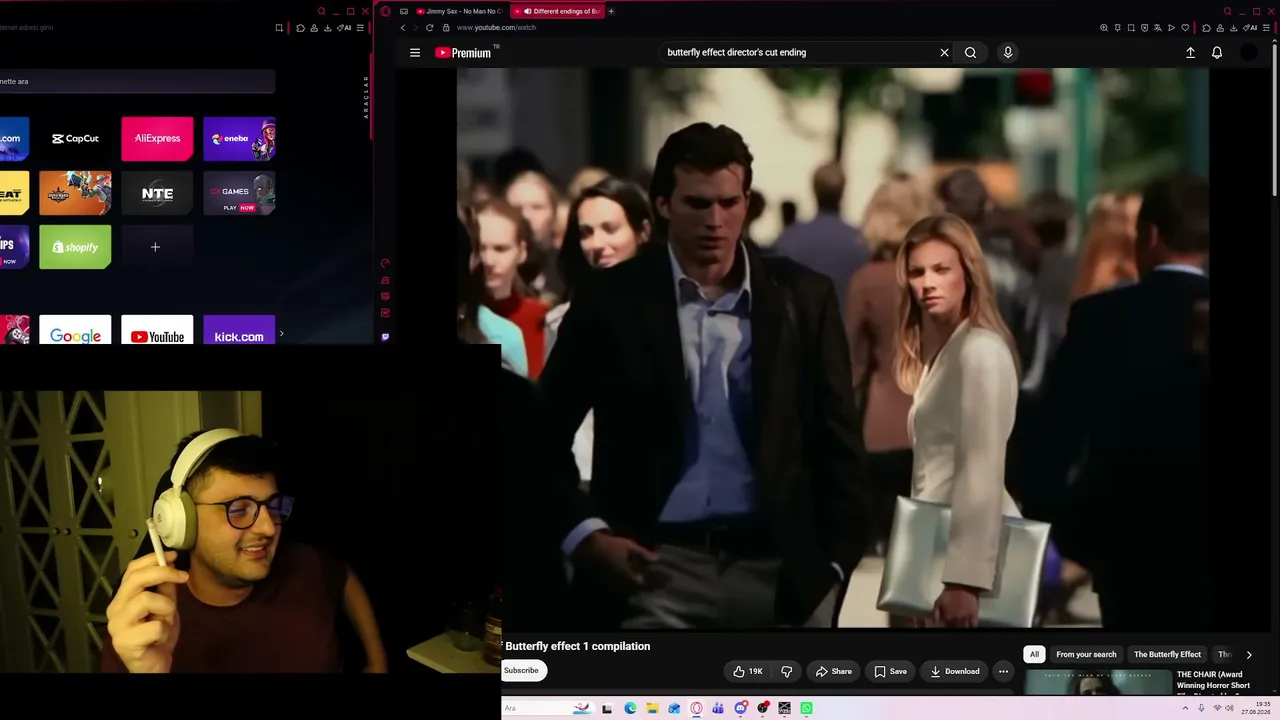Viewport: 1280px width, 720px height.
Task: Clear the YouTube search query
Action: (x=944, y=53)
